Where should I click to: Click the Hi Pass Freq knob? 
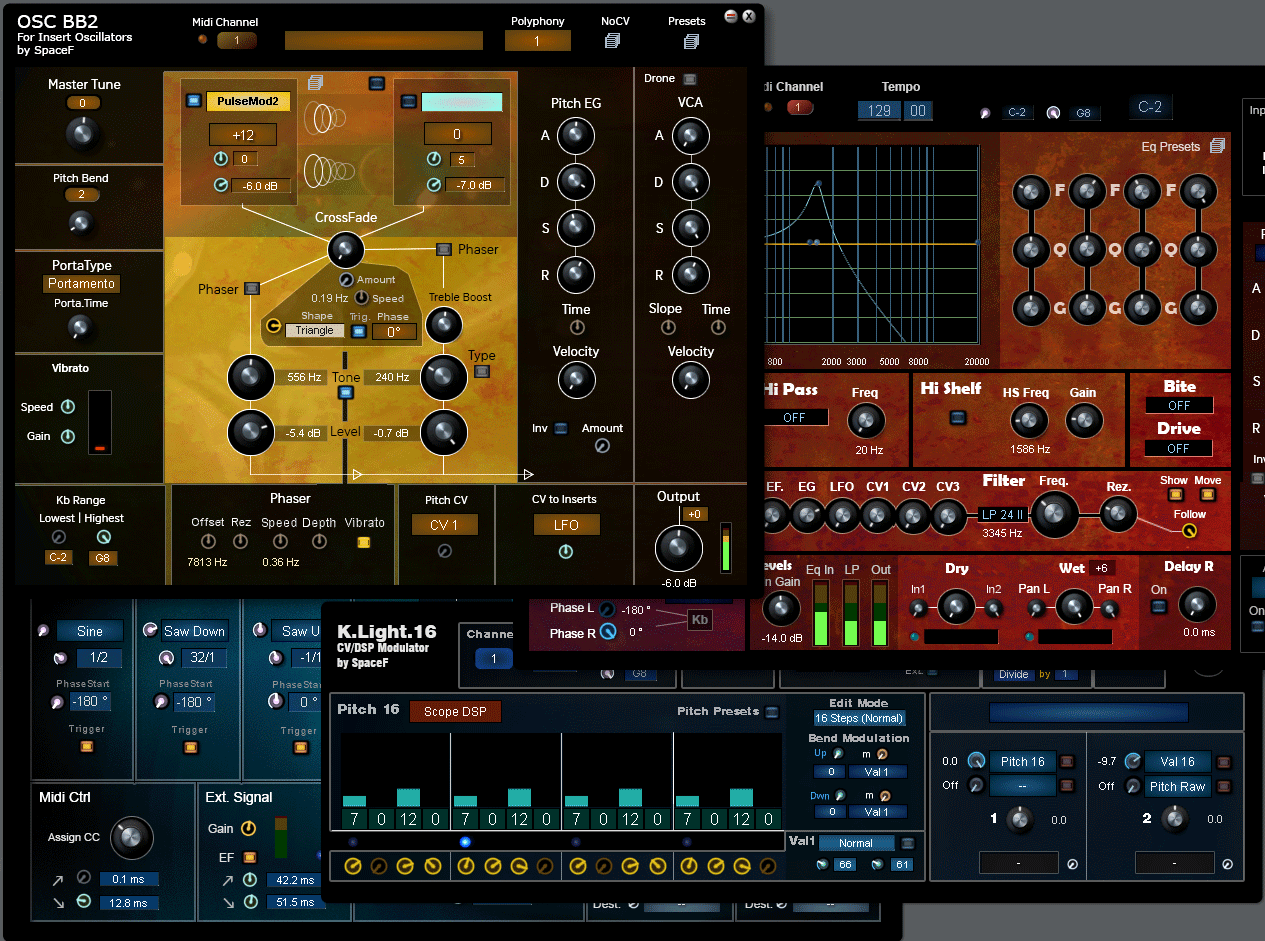pos(866,421)
